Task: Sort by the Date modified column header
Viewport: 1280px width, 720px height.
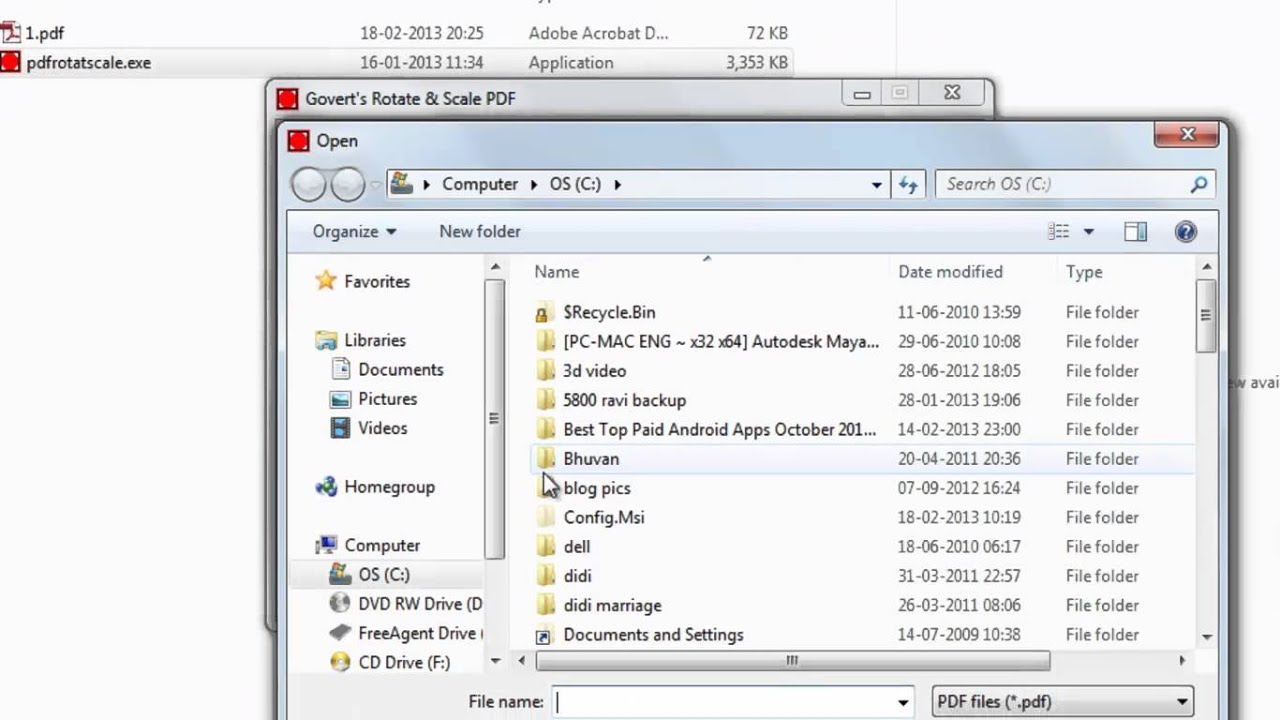Action: point(950,272)
